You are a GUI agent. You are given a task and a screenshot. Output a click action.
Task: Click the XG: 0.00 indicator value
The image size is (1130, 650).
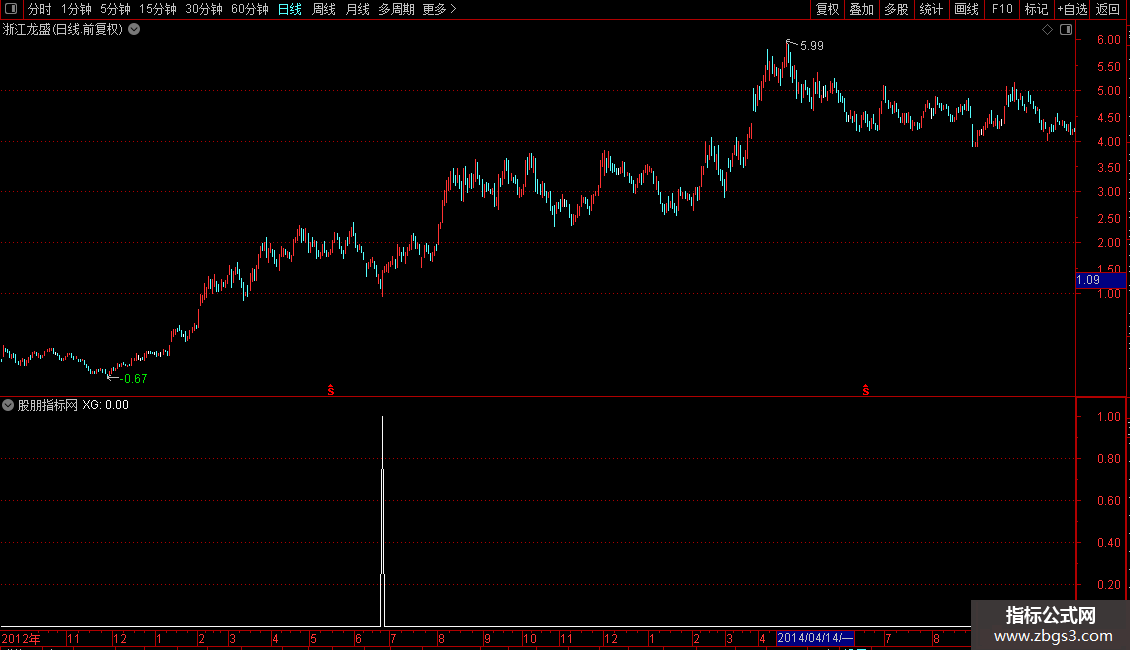(105, 405)
